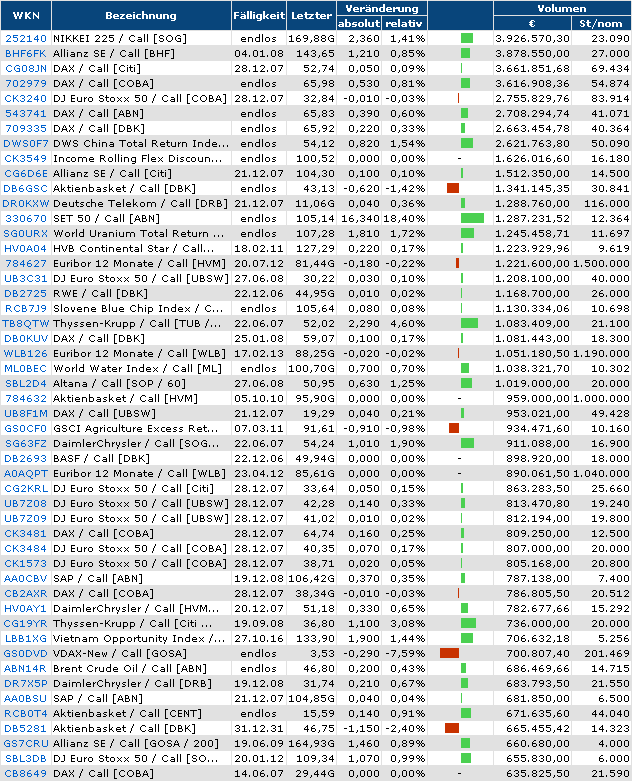Open WKN CB8649
Image resolution: width=632 pixels, height=781 pixels.
point(25,773)
